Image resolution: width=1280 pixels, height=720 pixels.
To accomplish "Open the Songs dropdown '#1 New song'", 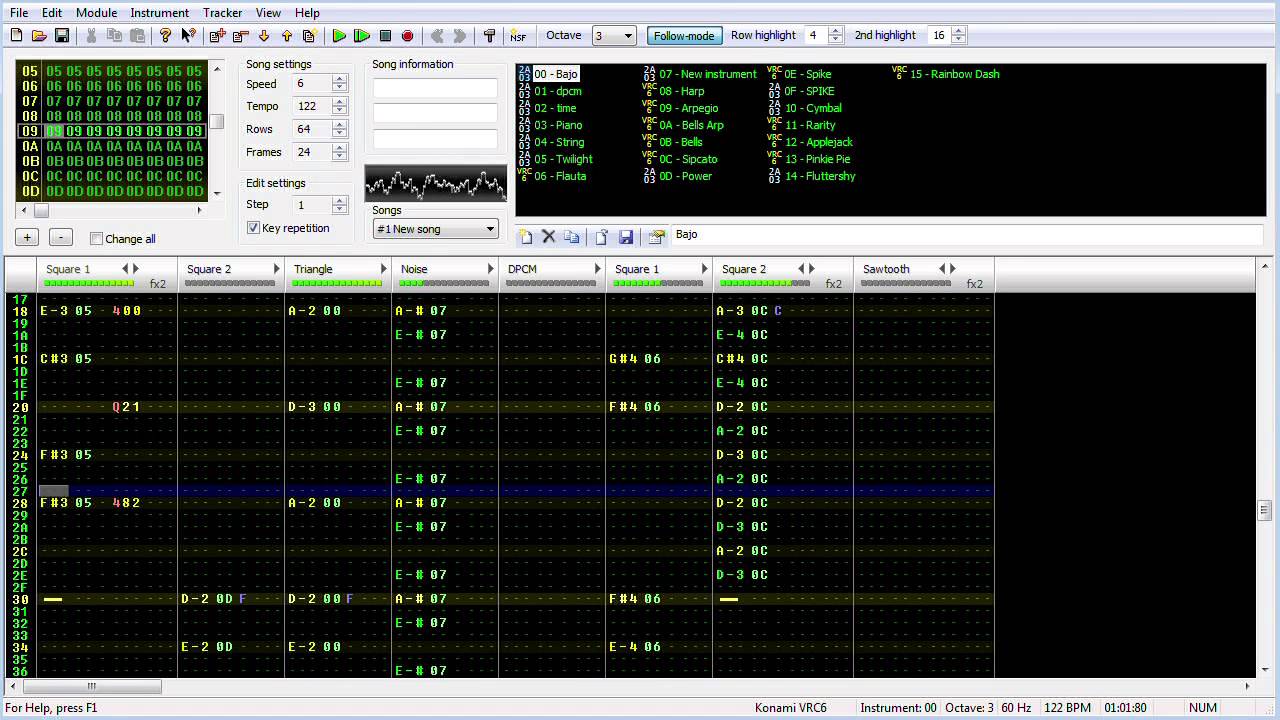I will (x=435, y=229).
